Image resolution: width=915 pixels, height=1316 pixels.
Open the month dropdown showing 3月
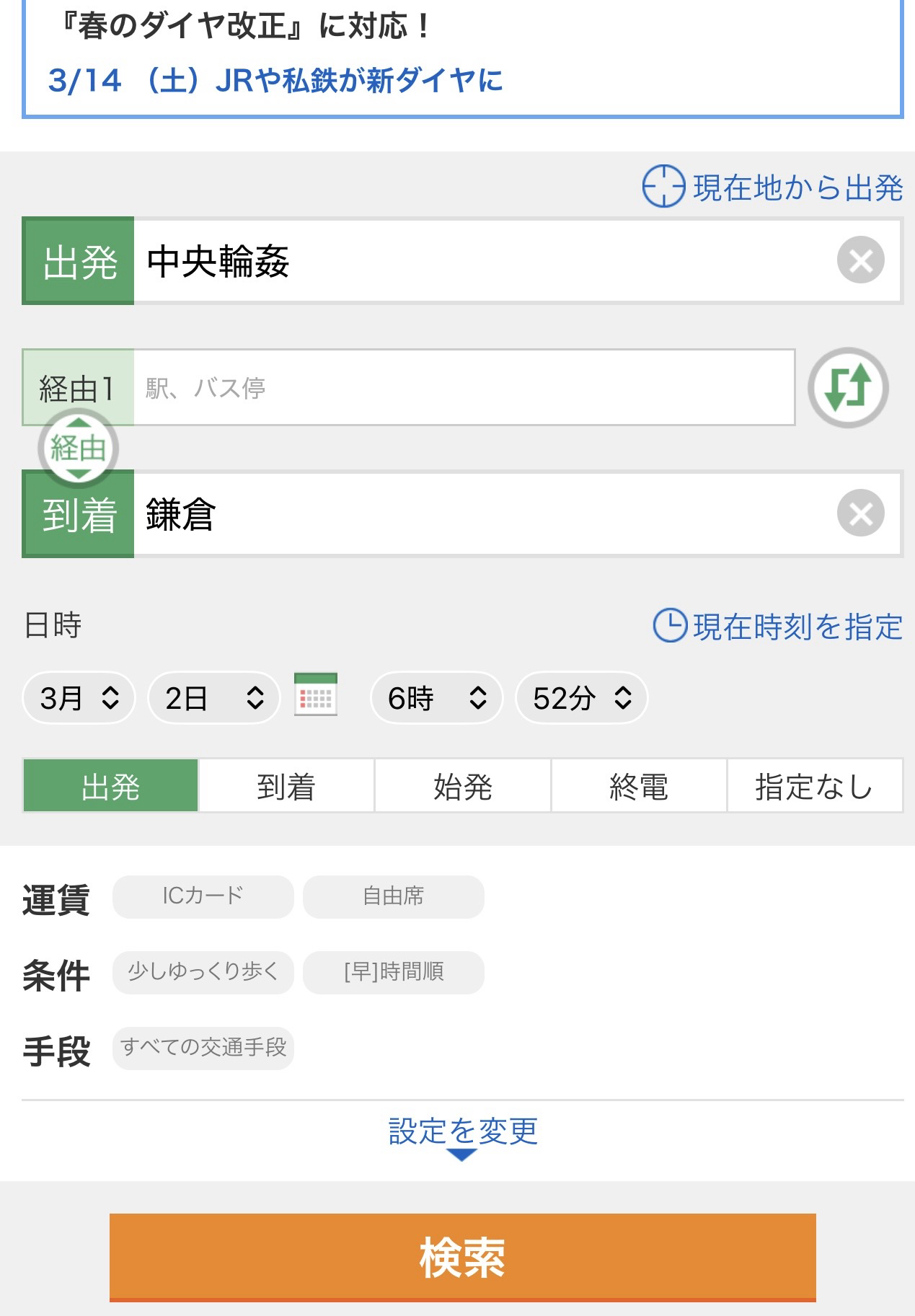pyautogui.click(x=79, y=697)
